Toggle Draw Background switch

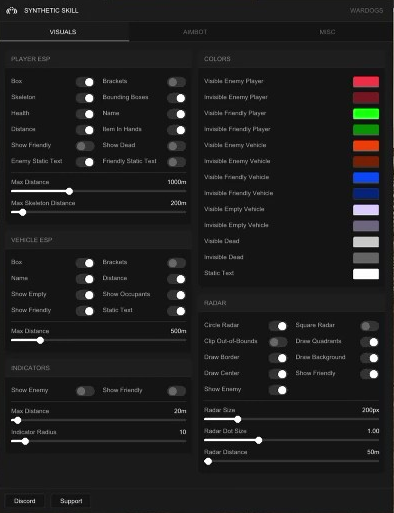coord(369,358)
